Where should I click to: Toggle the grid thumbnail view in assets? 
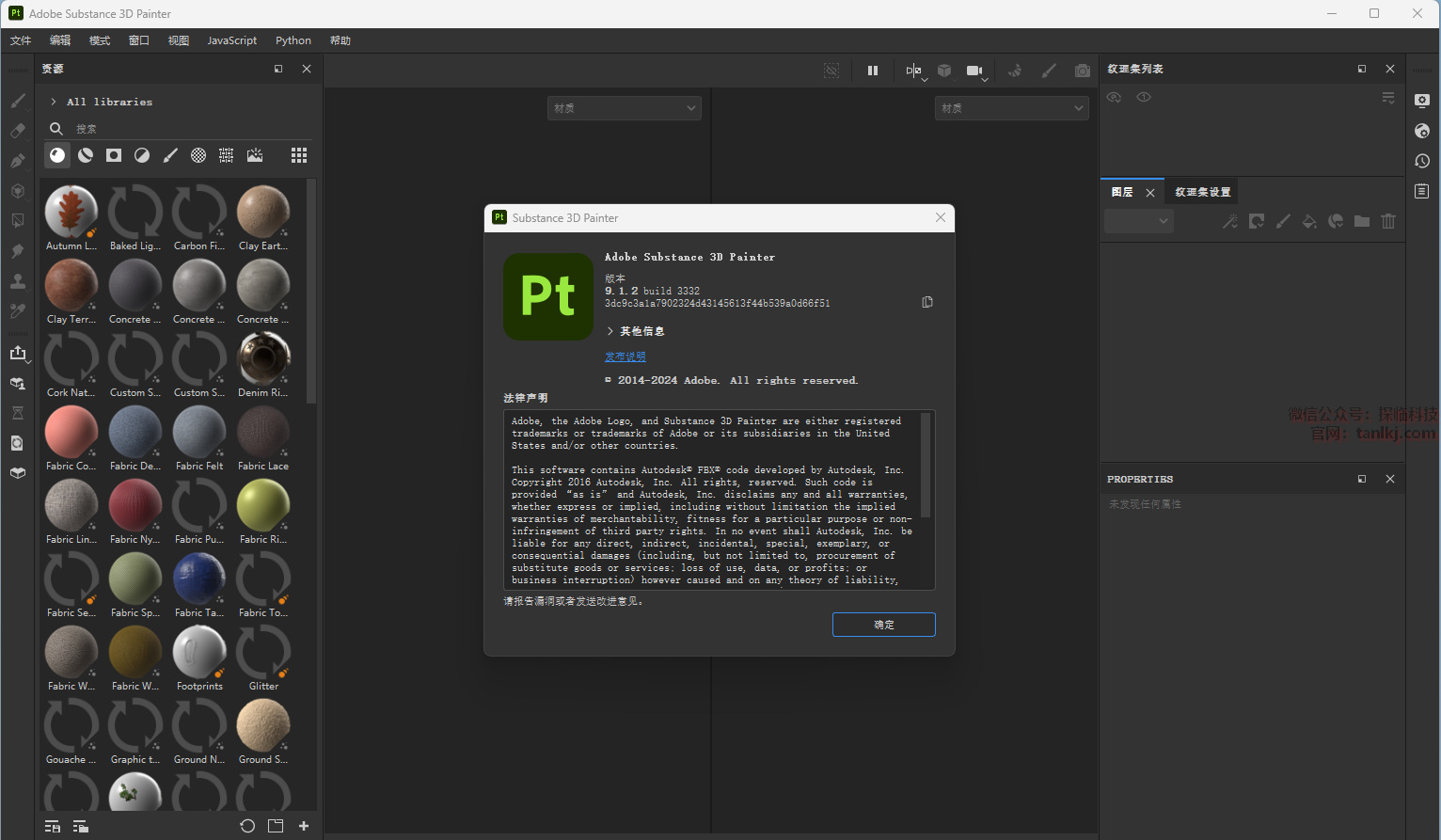(299, 155)
